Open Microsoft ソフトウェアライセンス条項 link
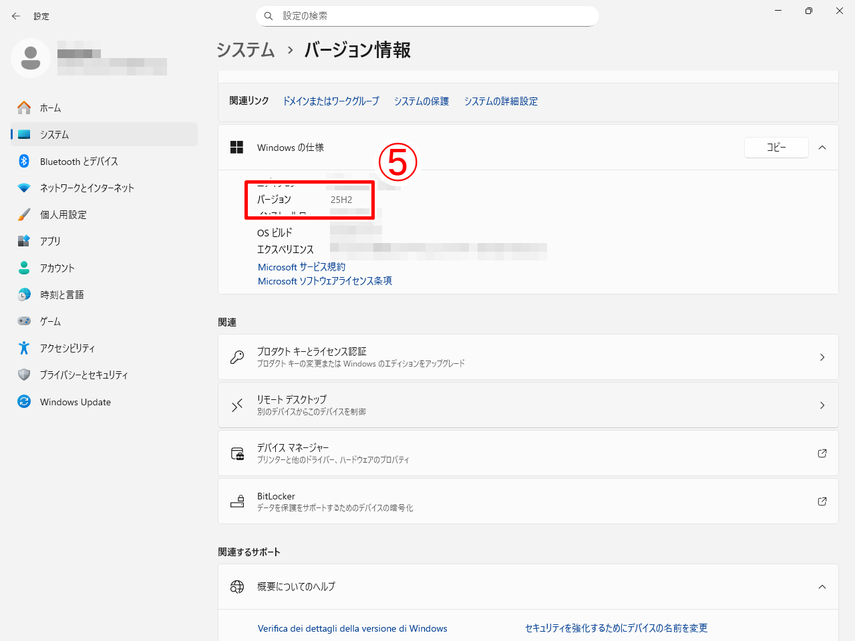This screenshot has width=855, height=641. (x=324, y=281)
